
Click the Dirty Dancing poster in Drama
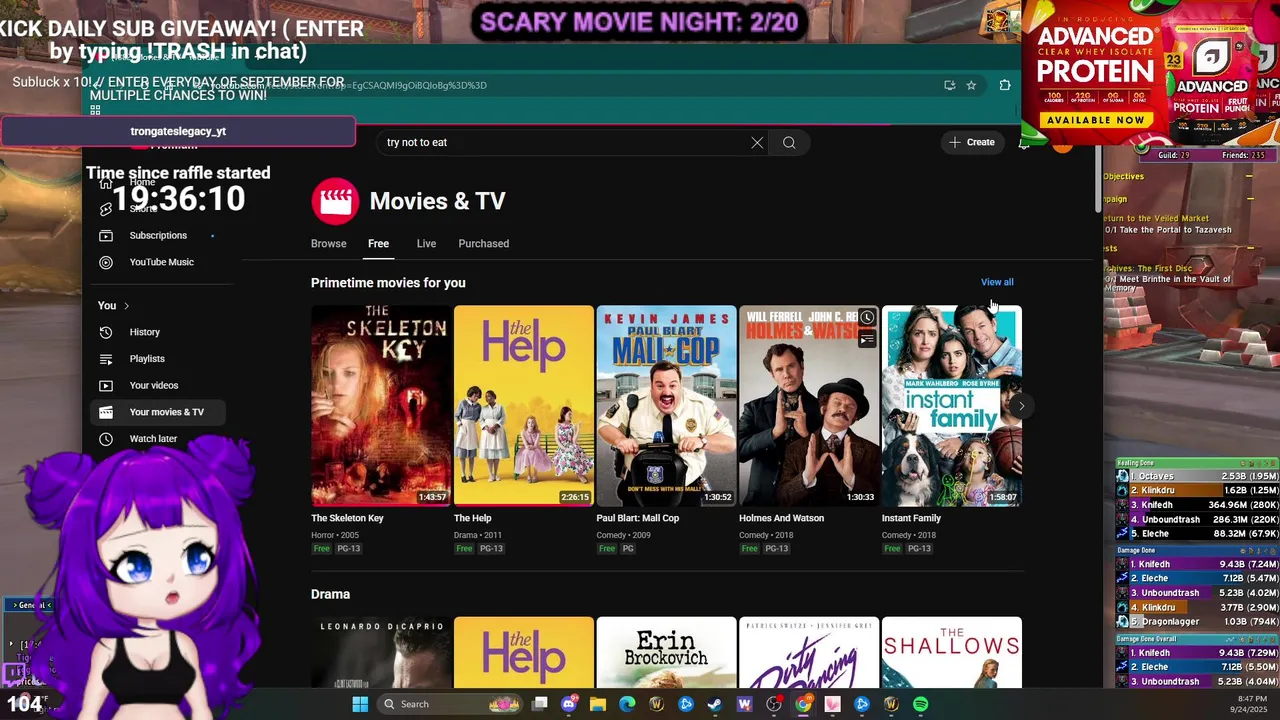pos(809,652)
